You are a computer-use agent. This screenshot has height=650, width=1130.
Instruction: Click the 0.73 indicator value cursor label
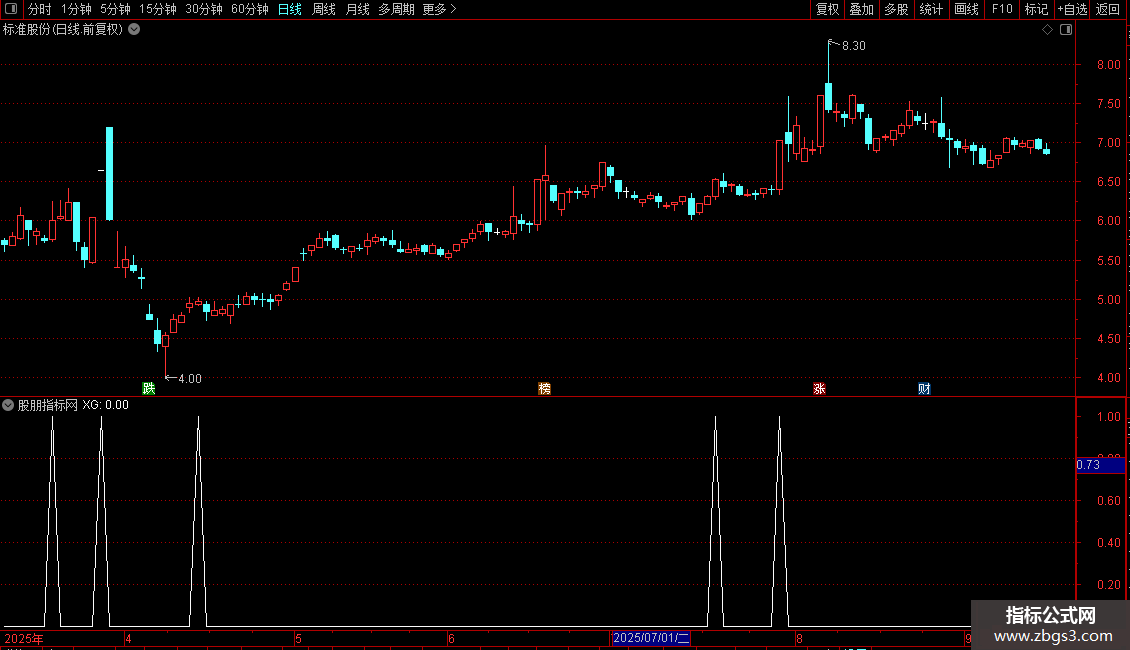(x=1100, y=465)
